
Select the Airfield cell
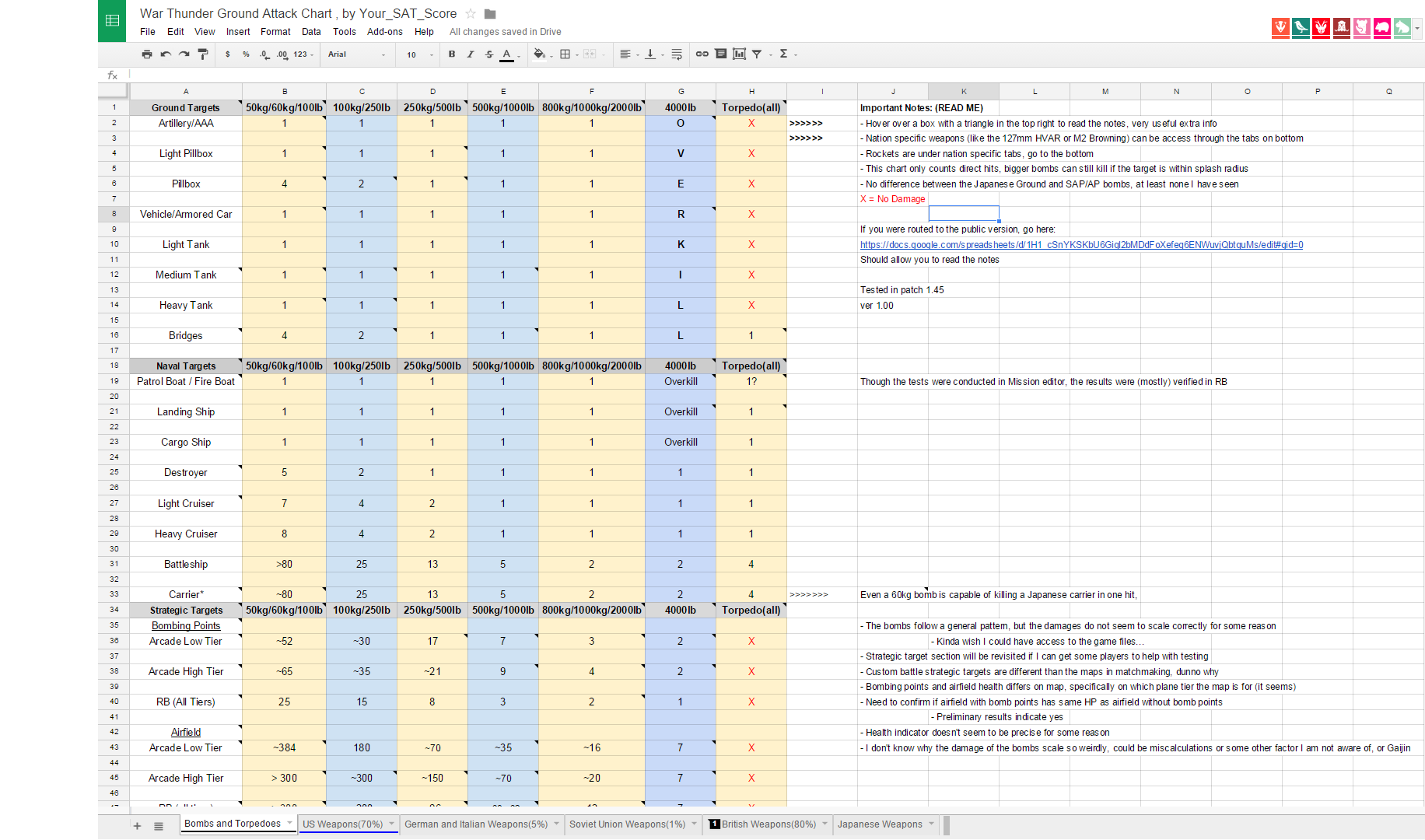[186, 733]
